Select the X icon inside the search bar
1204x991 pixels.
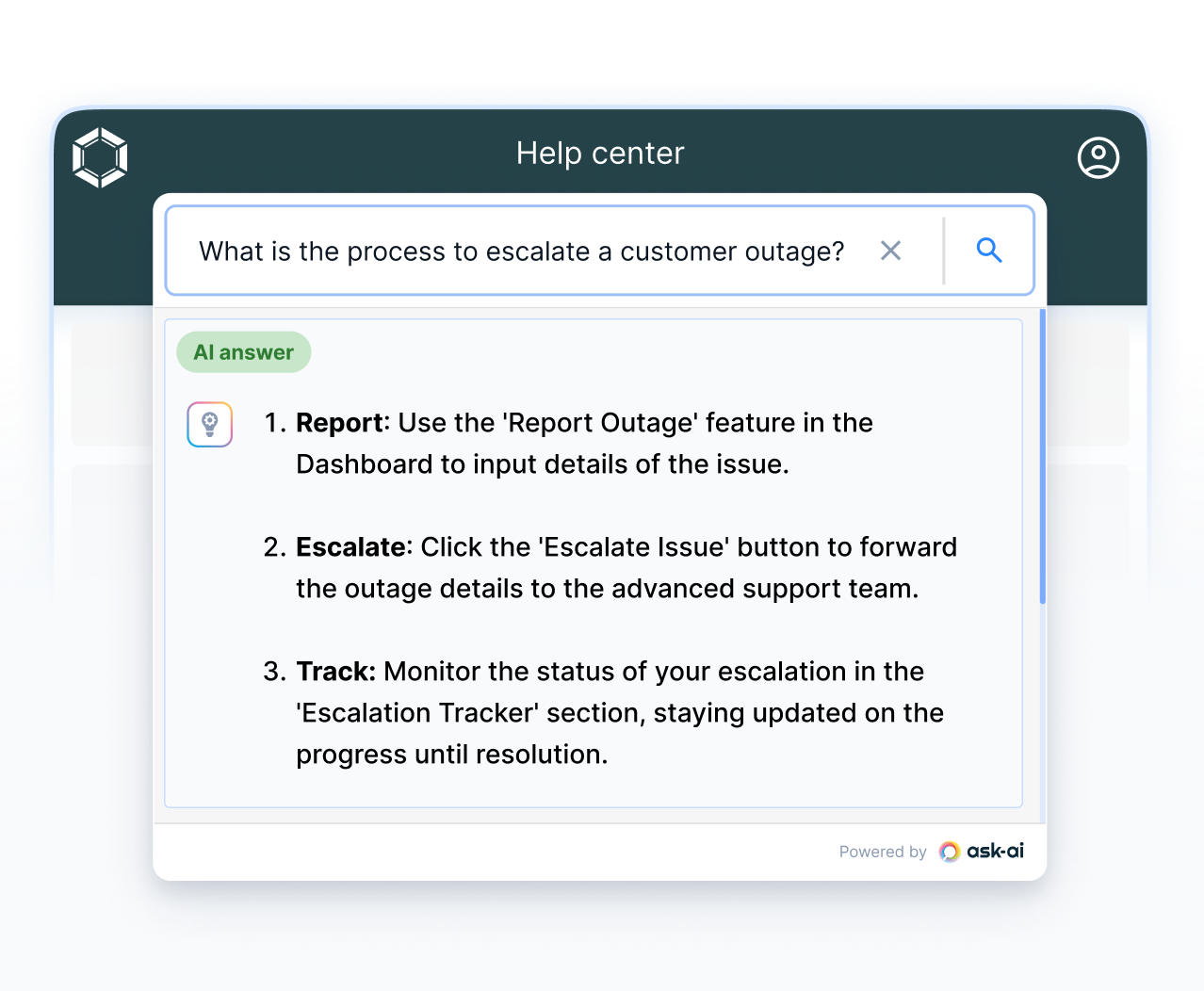pos(890,251)
